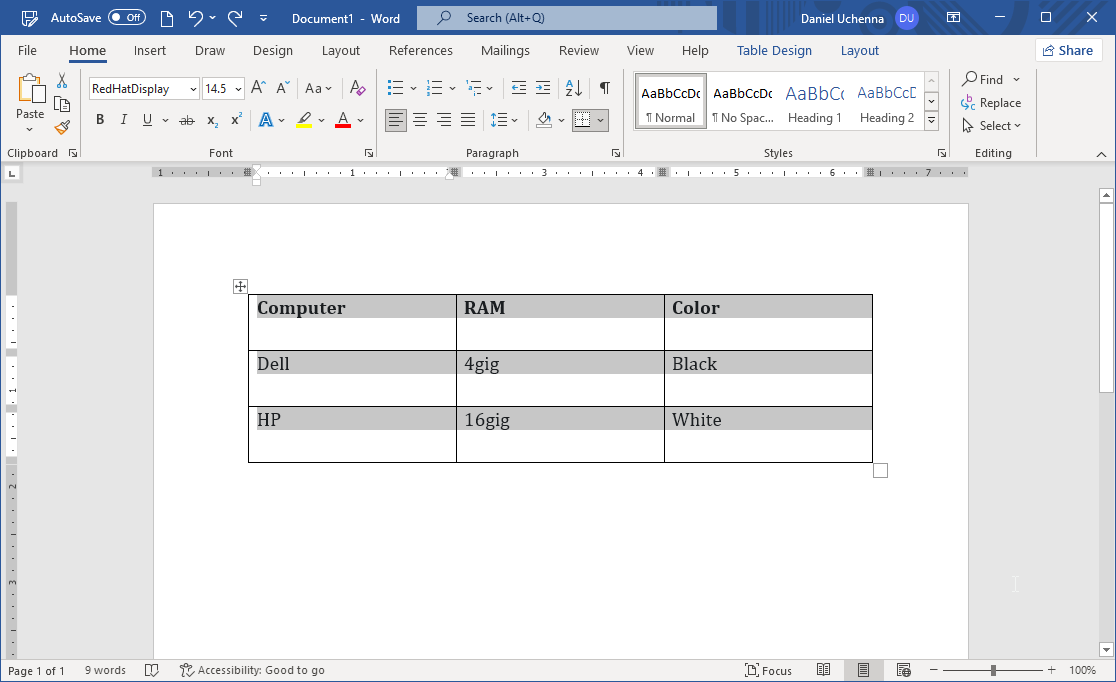Open the References ribbon tab
Image resolution: width=1116 pixels, height=682 pixels.
tap(420, 50)
